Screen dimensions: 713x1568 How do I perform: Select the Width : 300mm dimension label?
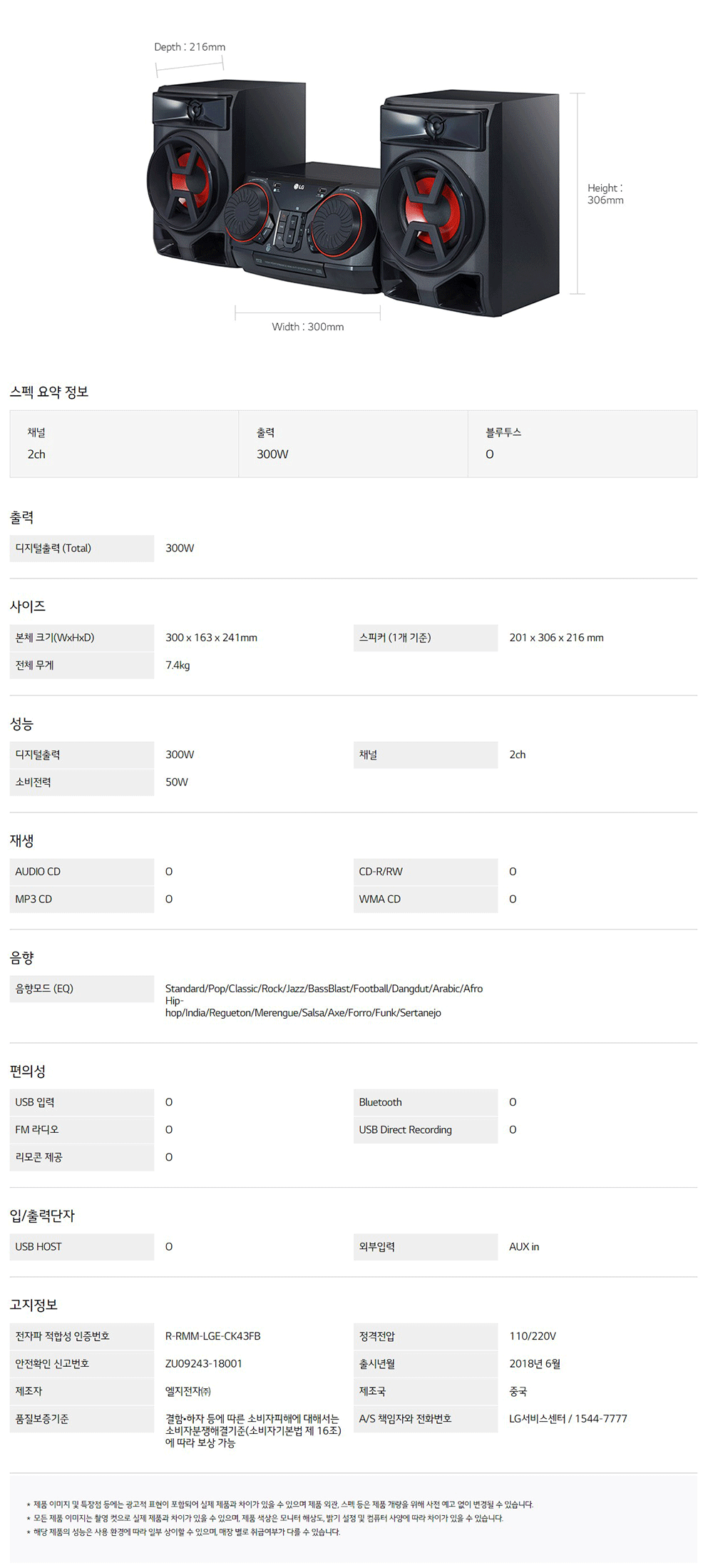point(307,327)
